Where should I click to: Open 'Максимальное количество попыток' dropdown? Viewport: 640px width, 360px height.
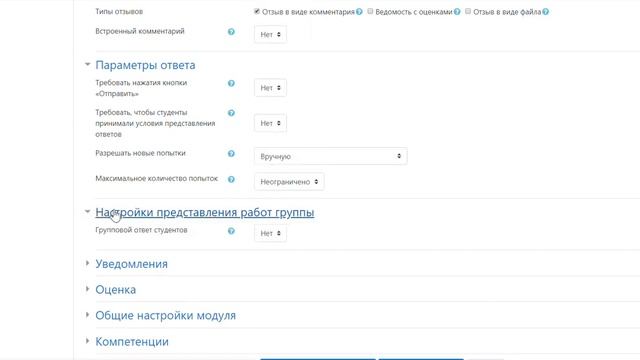289,182
